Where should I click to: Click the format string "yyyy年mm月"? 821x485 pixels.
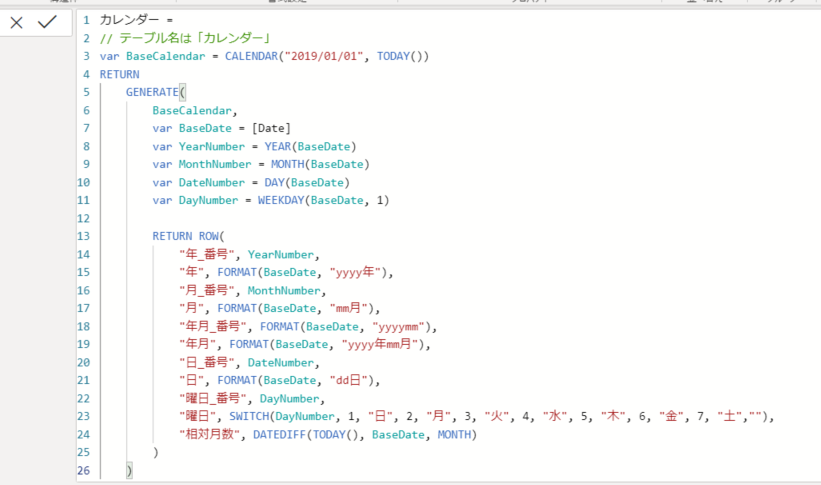point(380,345)
